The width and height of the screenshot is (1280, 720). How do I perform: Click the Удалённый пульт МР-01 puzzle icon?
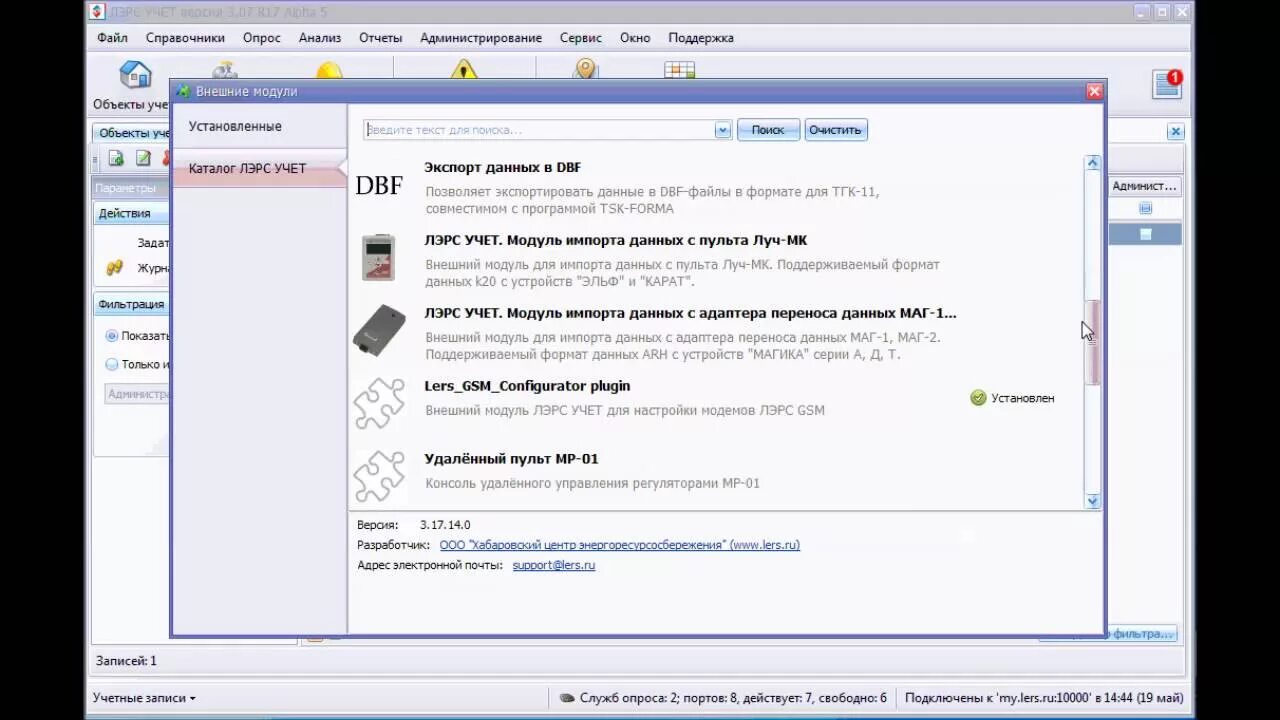click(379, 477)
